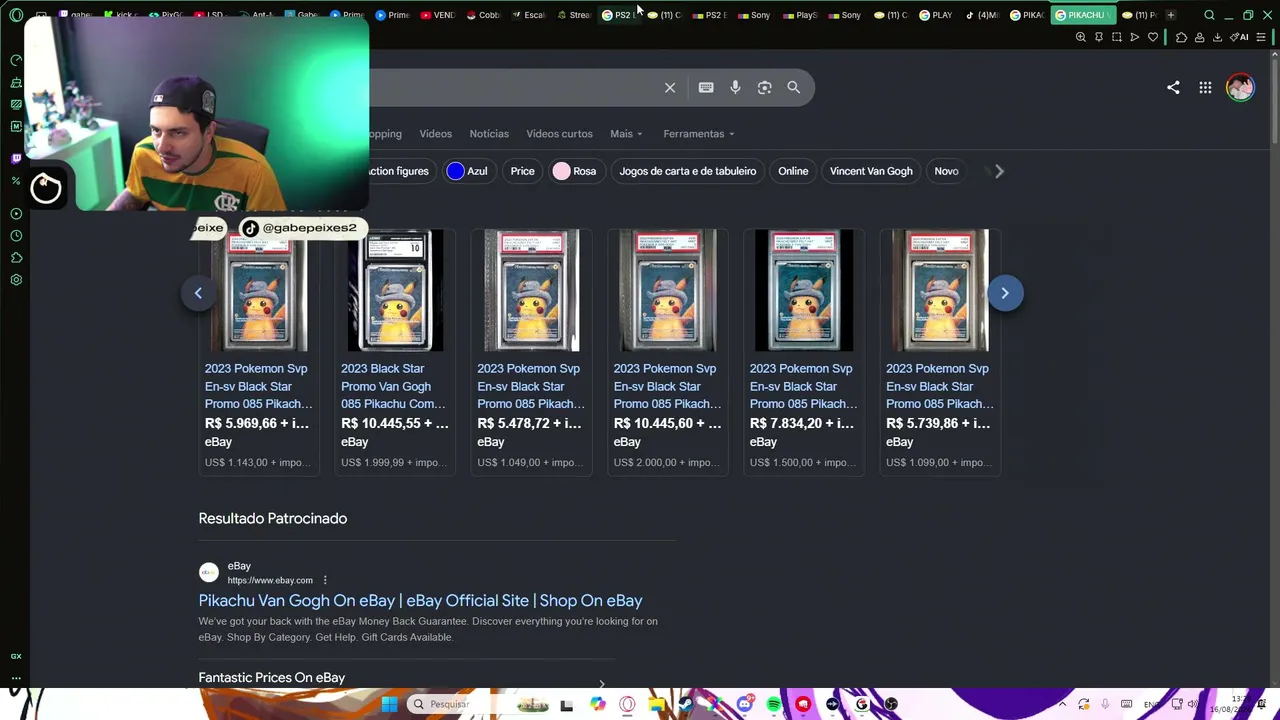Image resolution: width=1280 pixels, height=720 pixels.
Task: Go to previous products in carousel
Action: coord(198,293)
